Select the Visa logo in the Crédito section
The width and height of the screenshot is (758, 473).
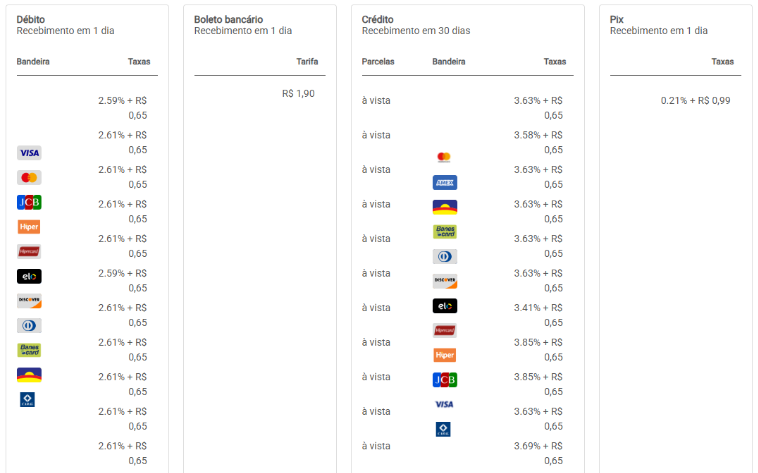point(444,404)
